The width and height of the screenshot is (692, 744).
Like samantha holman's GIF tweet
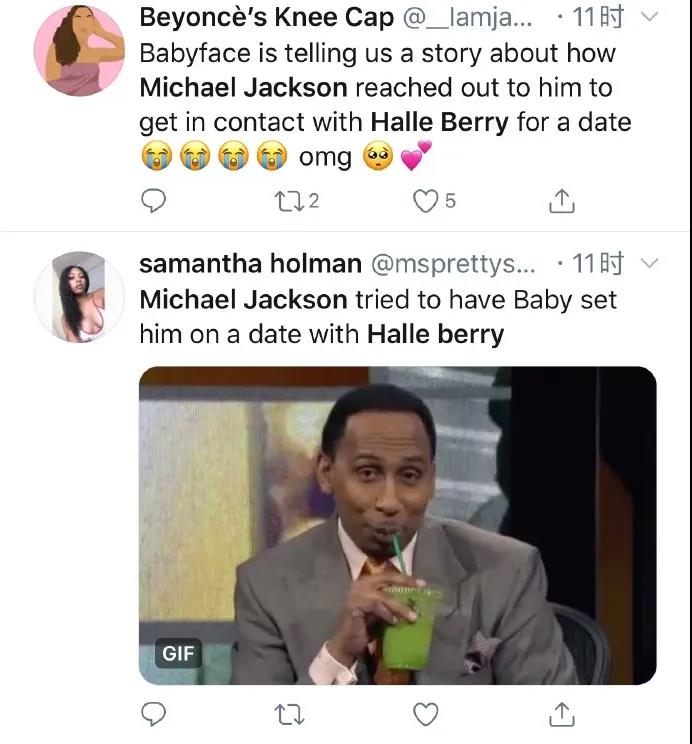pos(427,714)
